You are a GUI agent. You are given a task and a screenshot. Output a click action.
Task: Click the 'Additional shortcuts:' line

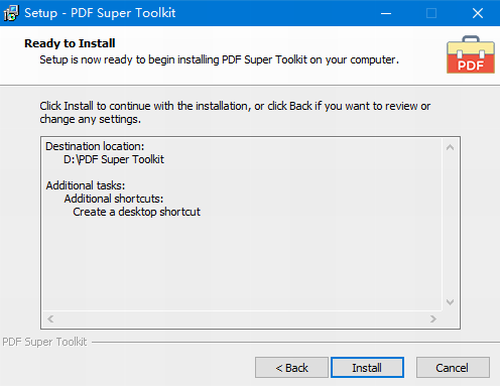click(114, 199)
